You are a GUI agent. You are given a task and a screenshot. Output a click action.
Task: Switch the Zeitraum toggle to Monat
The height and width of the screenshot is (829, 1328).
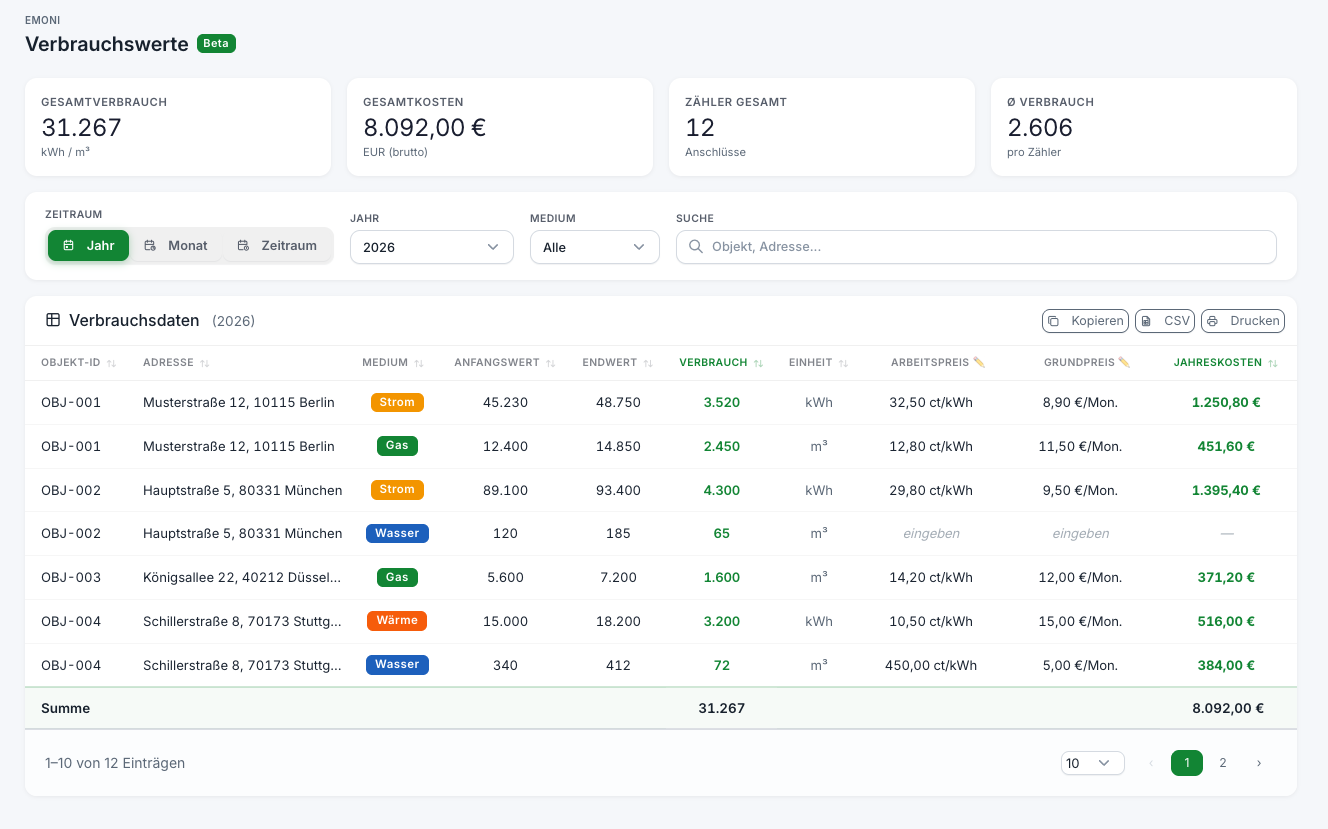pos(176,245)
